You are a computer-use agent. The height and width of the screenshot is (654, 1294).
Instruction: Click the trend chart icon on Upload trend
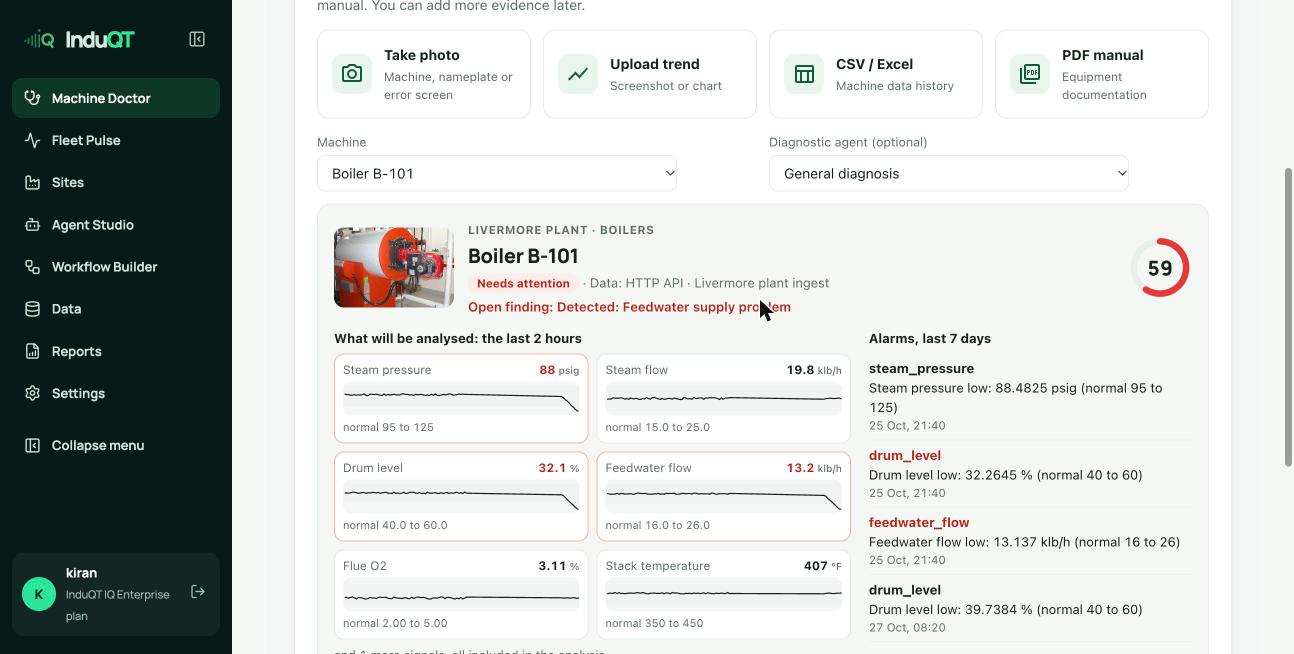(x=578, y=74)
